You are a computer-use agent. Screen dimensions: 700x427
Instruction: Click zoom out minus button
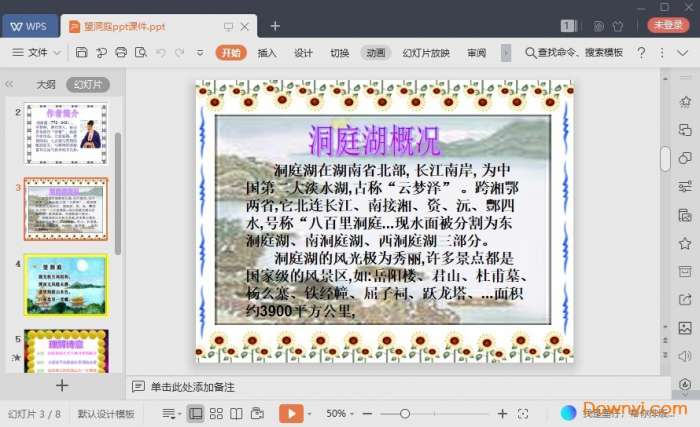[x=367, y=414]
